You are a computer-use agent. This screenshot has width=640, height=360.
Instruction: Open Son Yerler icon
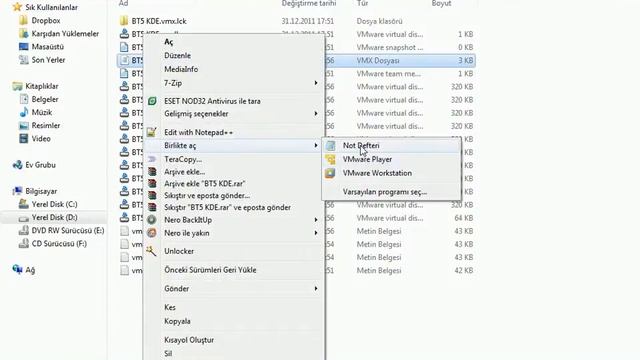tap(24, 60)
